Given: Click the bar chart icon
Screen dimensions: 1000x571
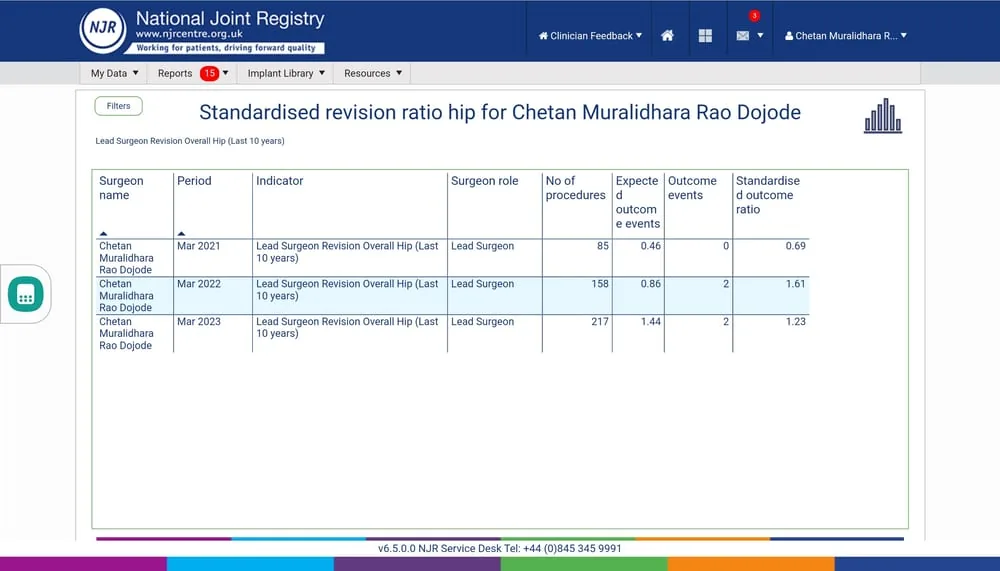Looking at the screenshot, I should pos(883,115).
